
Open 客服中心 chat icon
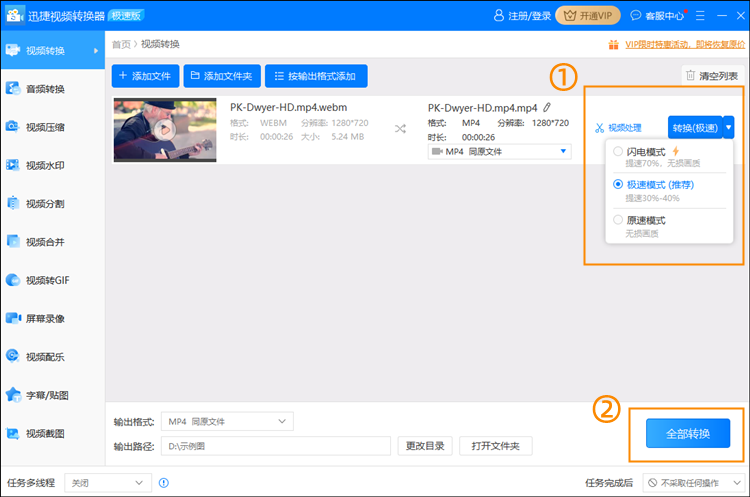(635, 15)
